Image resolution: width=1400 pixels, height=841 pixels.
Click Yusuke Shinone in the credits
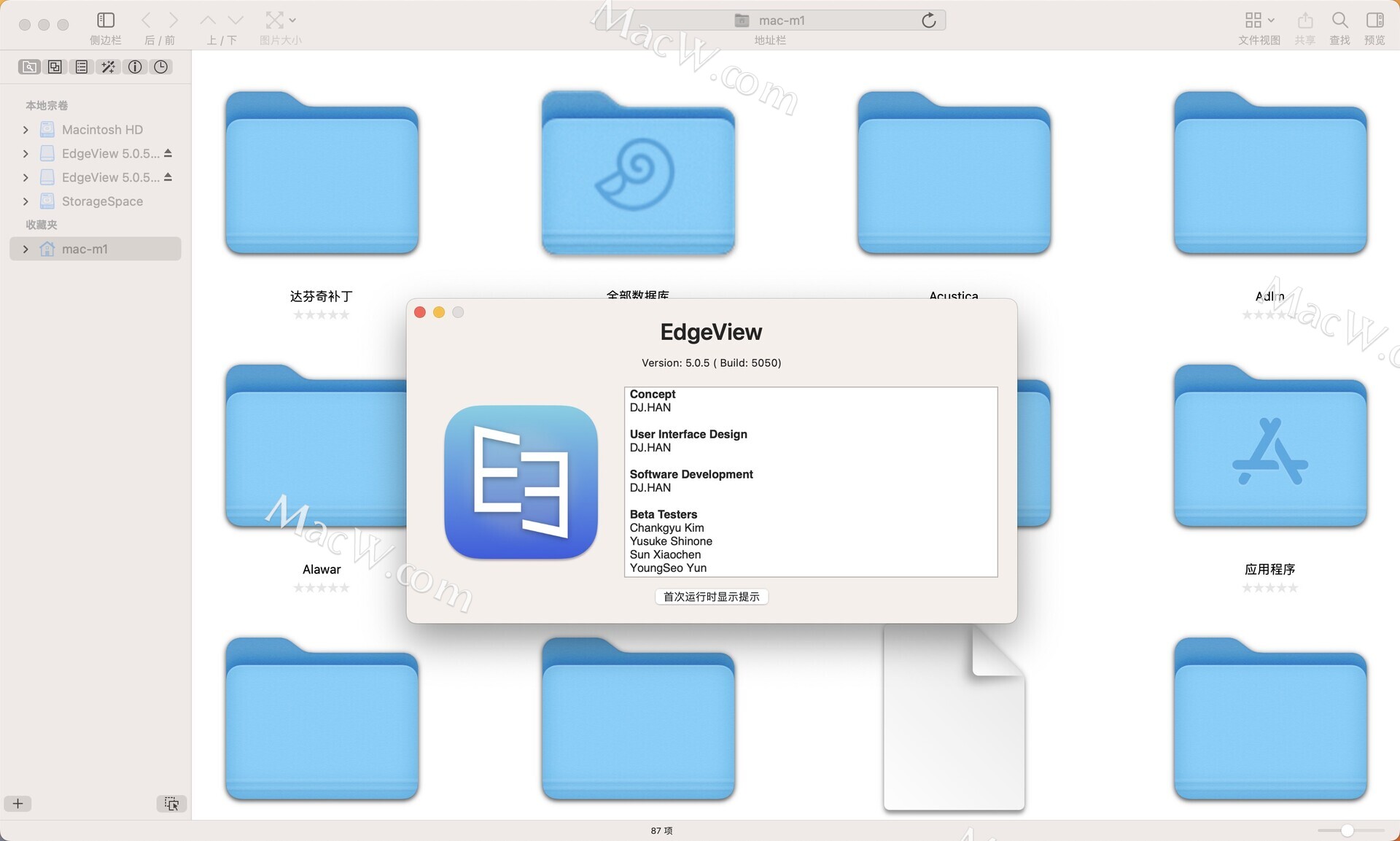[x=671, y=541]
